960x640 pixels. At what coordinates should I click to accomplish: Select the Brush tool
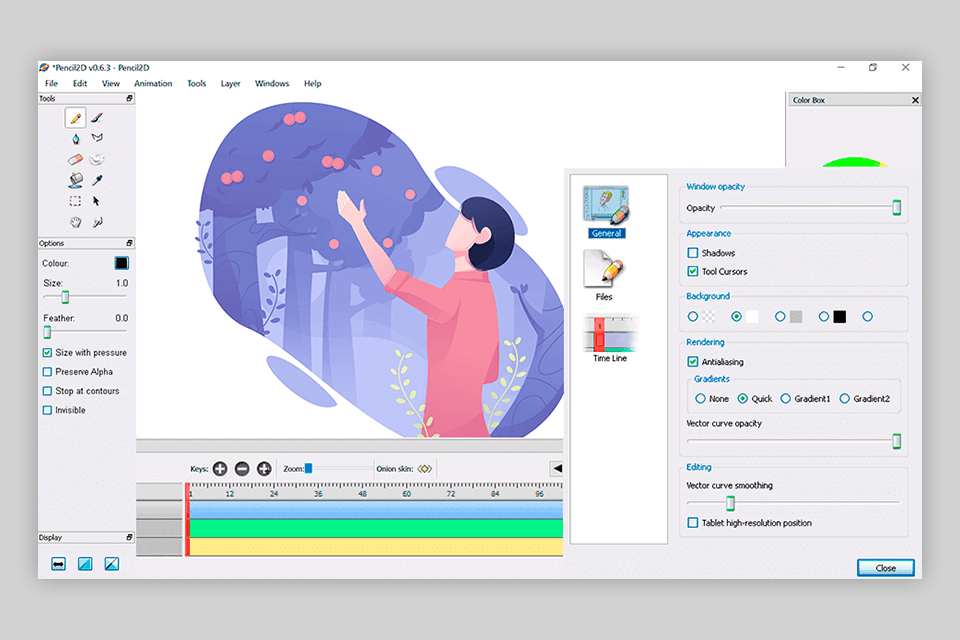(97, 117)
